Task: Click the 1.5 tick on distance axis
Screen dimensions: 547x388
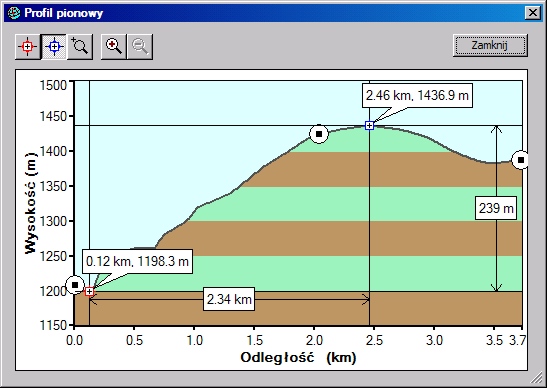Action: (254, 340)
